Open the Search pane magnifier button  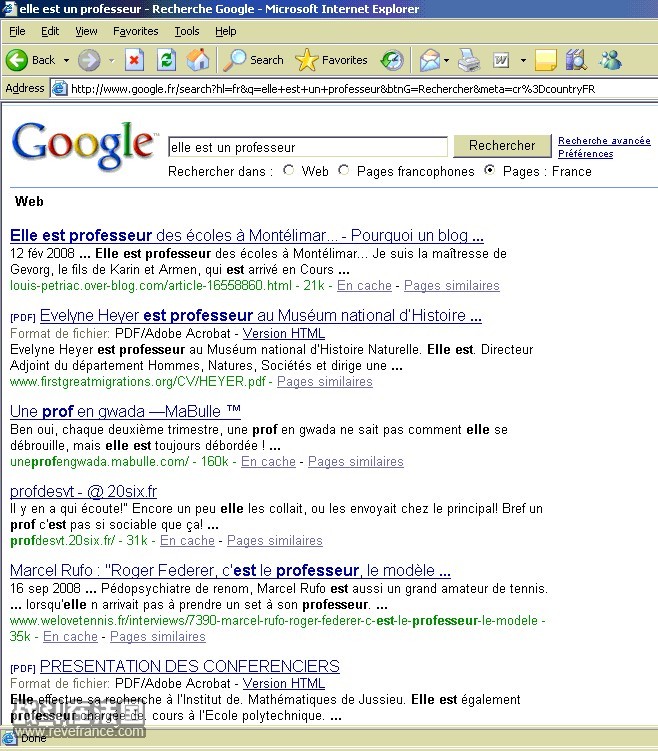(x=254, y=60)
